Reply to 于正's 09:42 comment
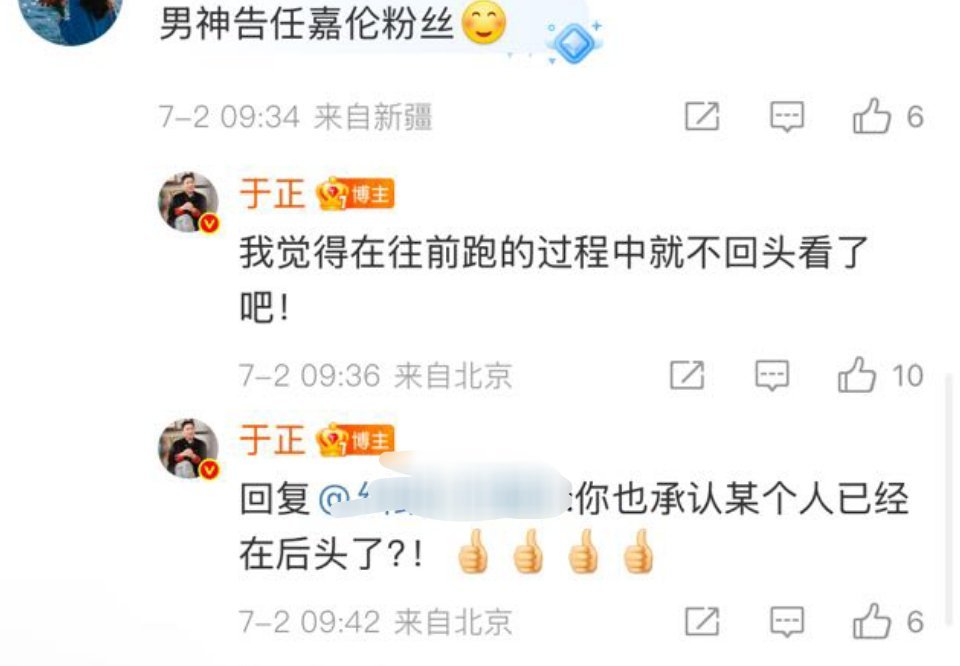 786,621
